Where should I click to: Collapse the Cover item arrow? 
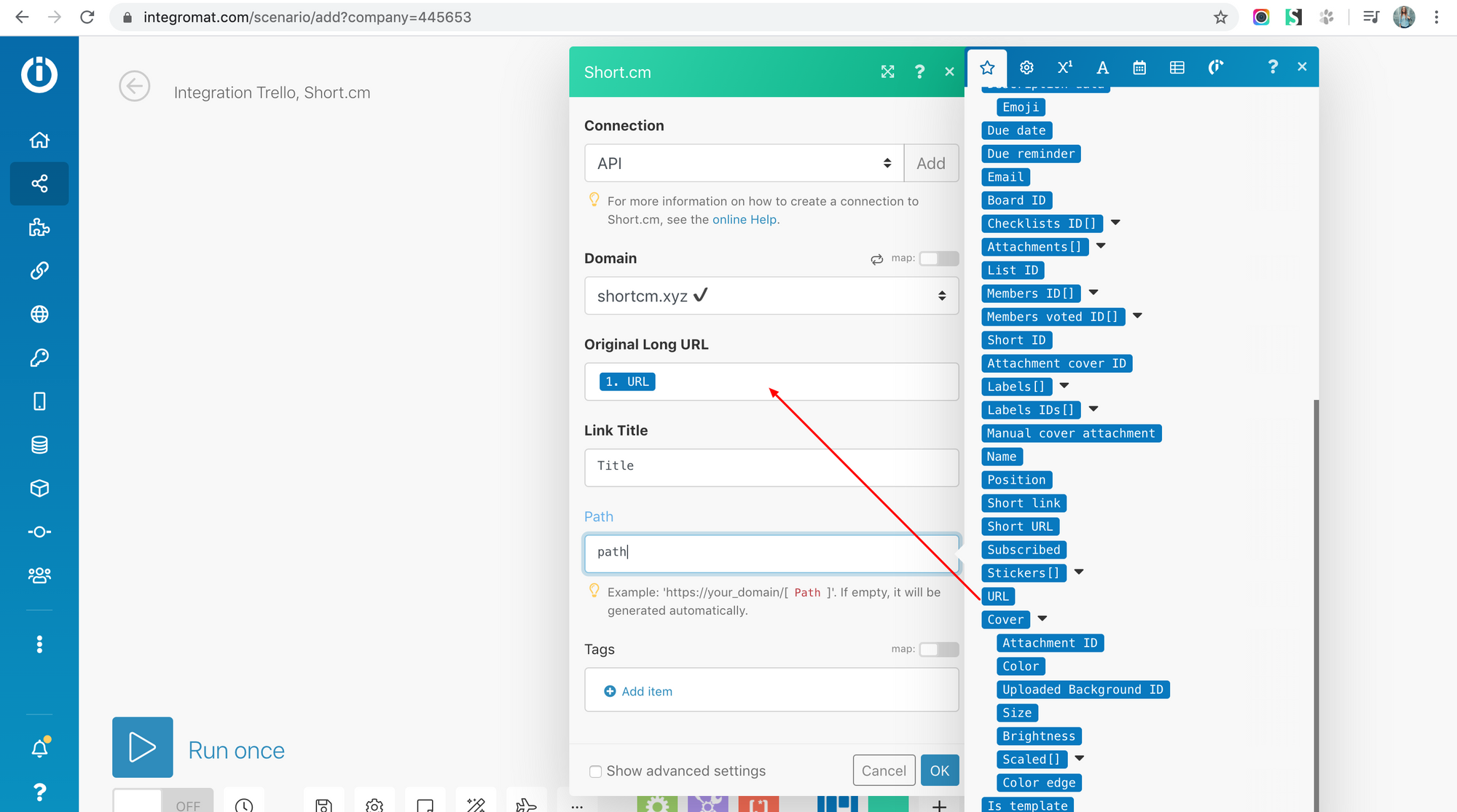coord(1042,619)
